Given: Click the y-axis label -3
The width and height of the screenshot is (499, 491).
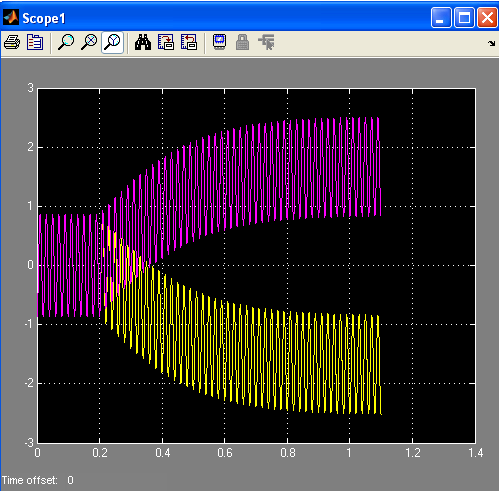Looking at the screenshot, I should pos(29,443).
